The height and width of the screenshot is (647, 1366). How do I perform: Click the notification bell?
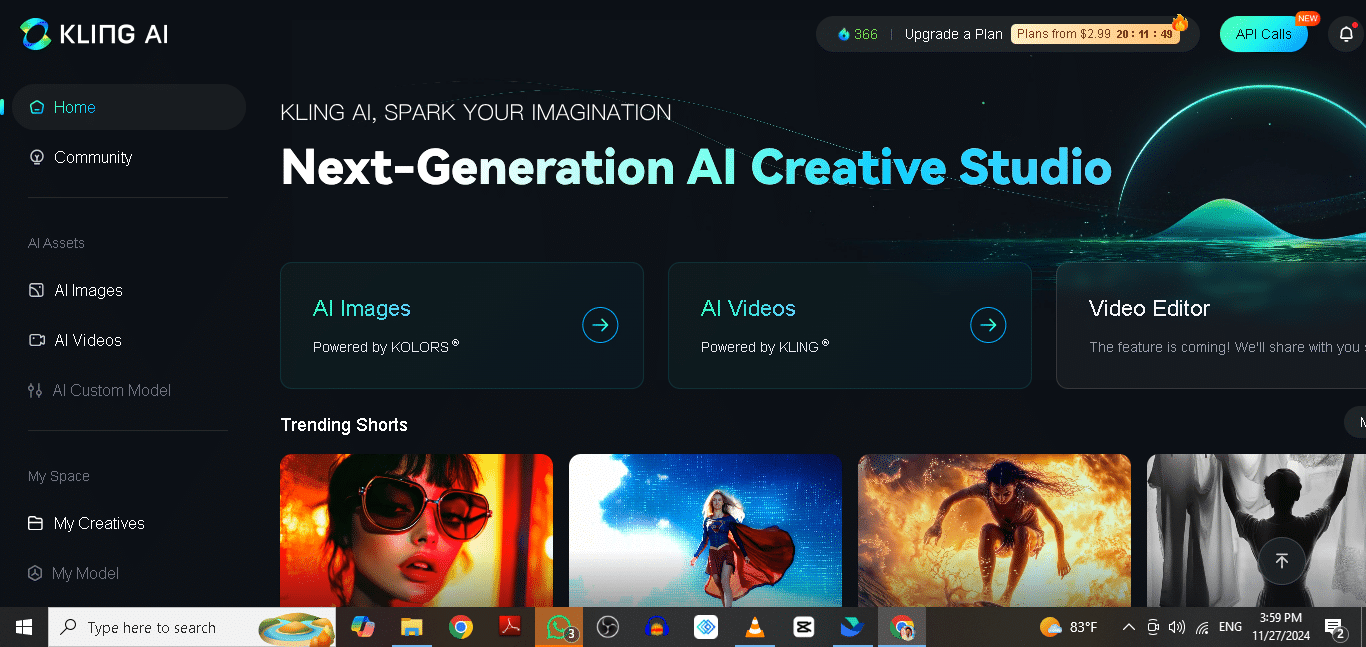click(x=1345, y=33)
